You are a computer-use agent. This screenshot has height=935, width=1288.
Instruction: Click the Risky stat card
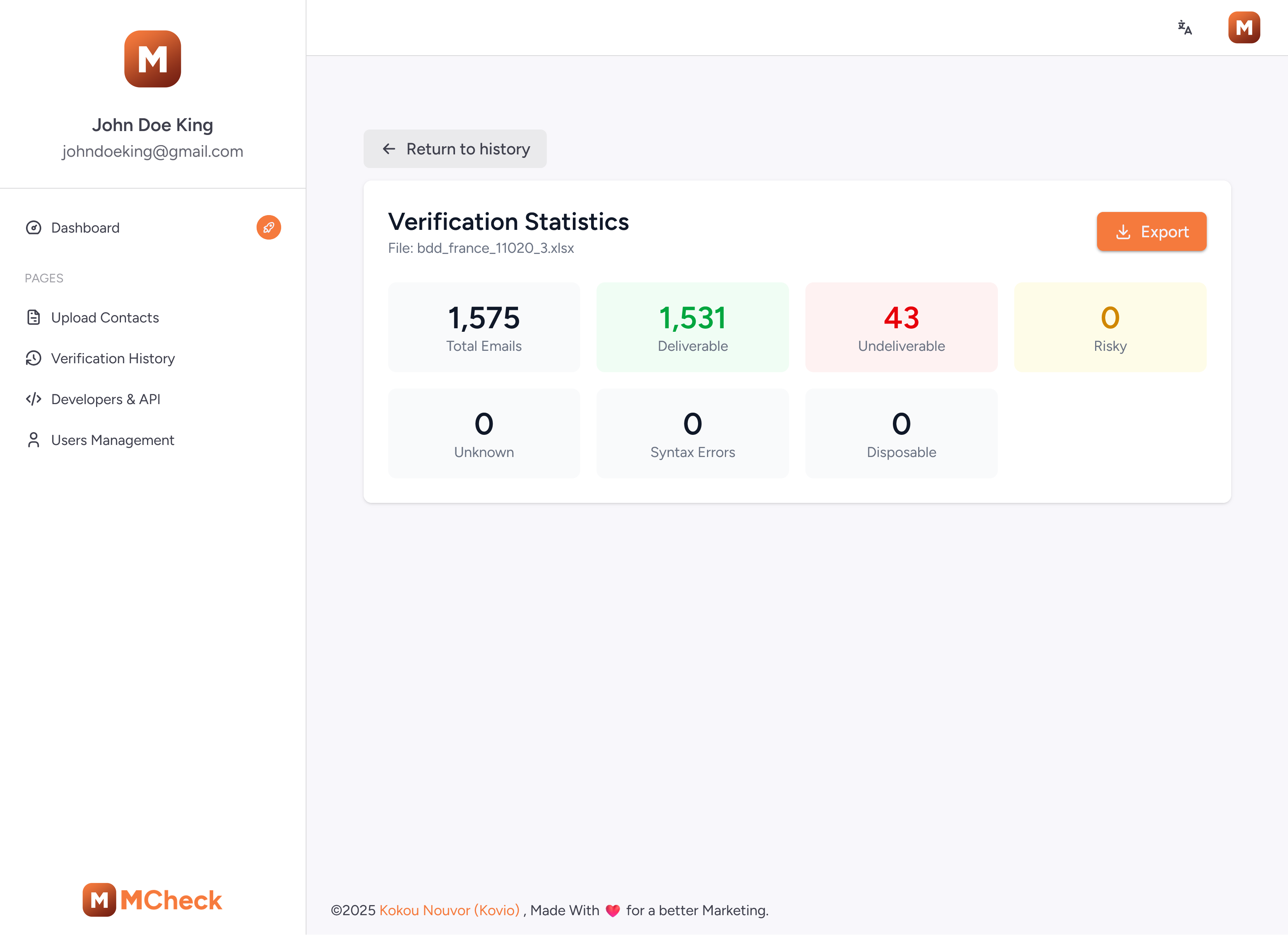coord(1109,327)
